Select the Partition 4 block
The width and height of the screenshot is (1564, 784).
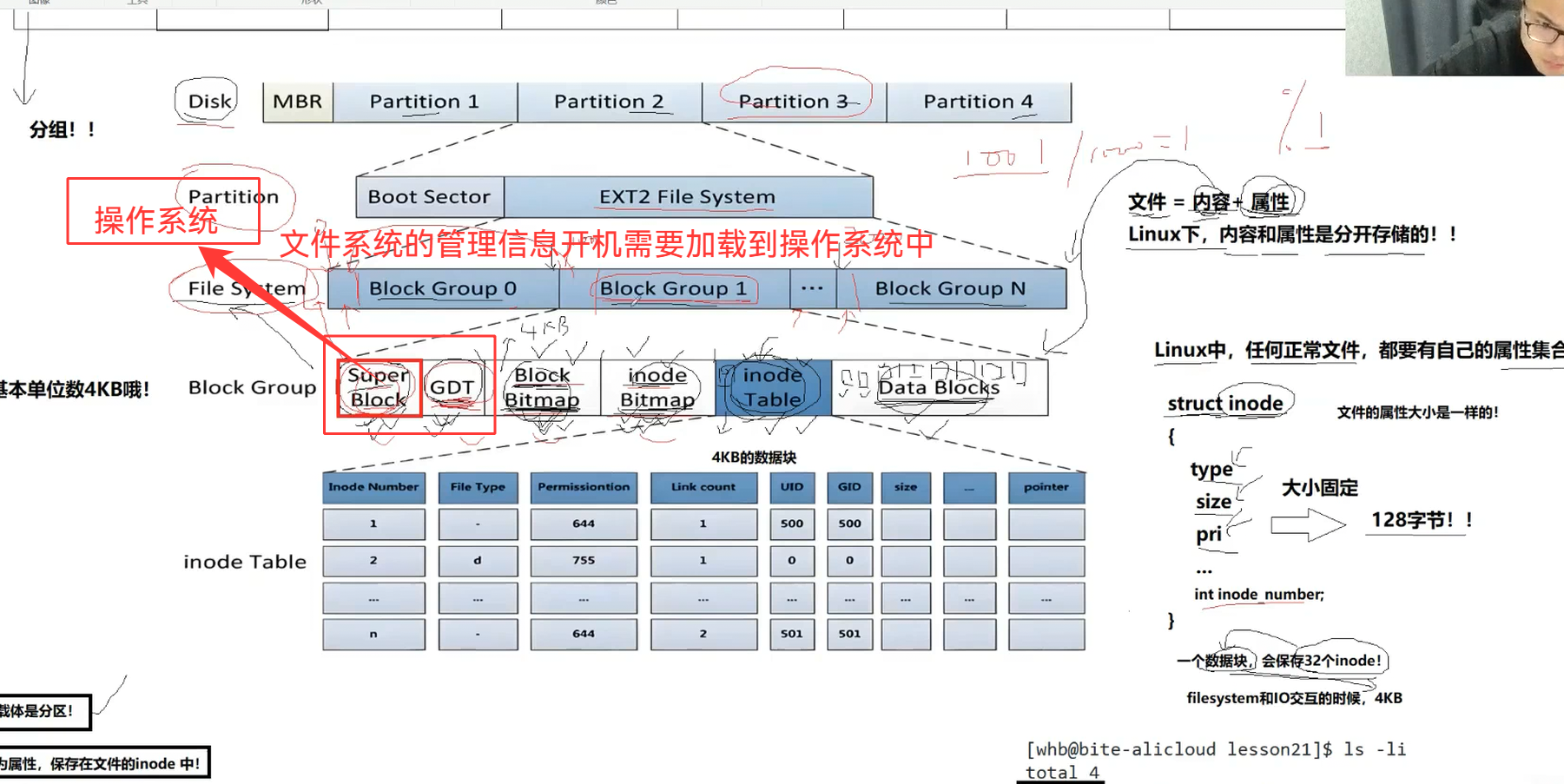pyautogui.click(x=978, y=102)
